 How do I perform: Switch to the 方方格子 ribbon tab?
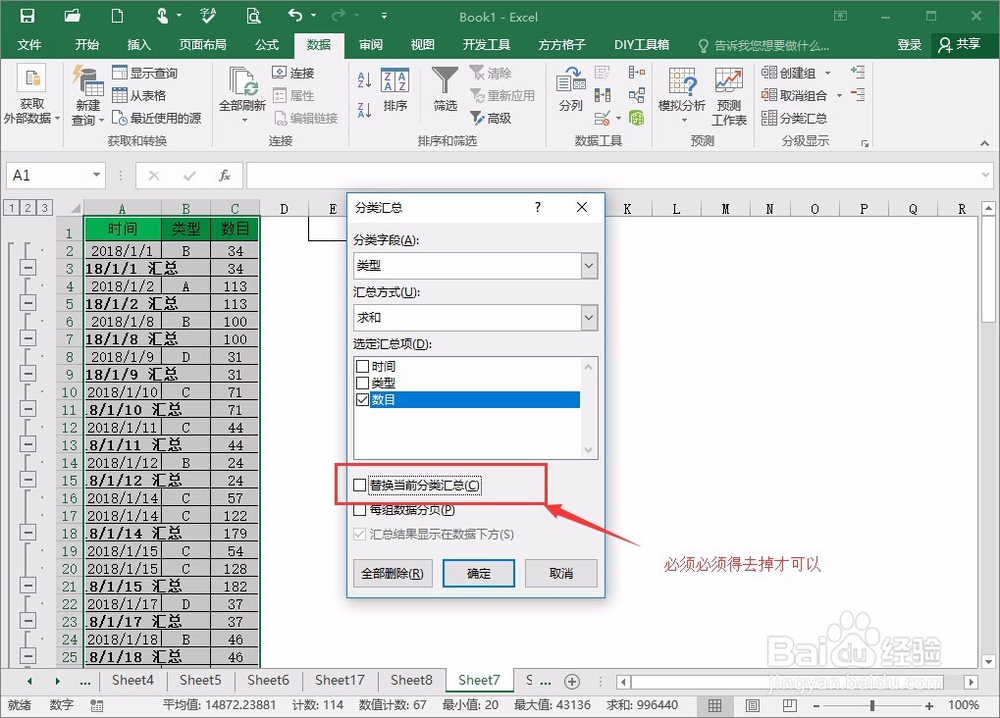point(561,45)
